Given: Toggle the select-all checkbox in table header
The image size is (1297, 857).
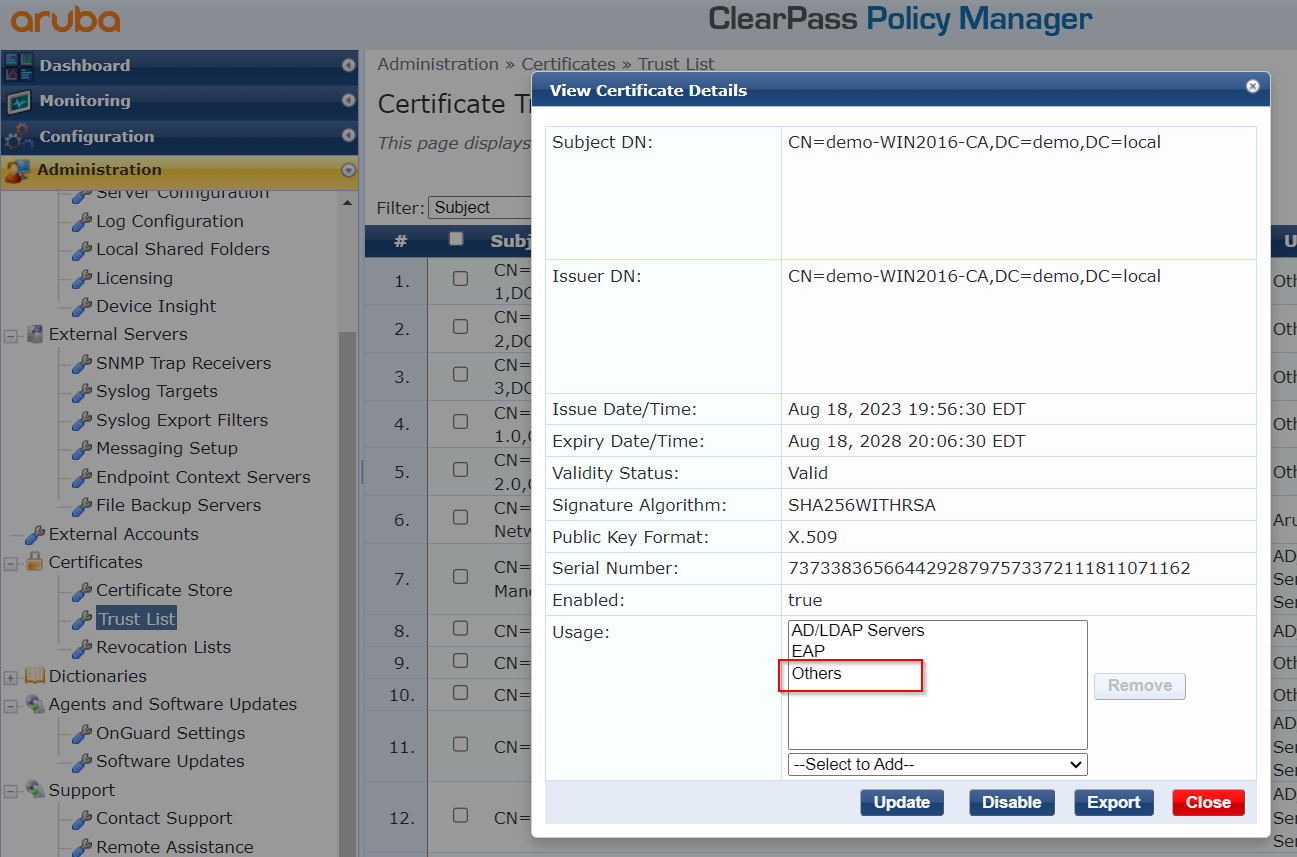Looking at the screenshot, I should coord(457,239).
